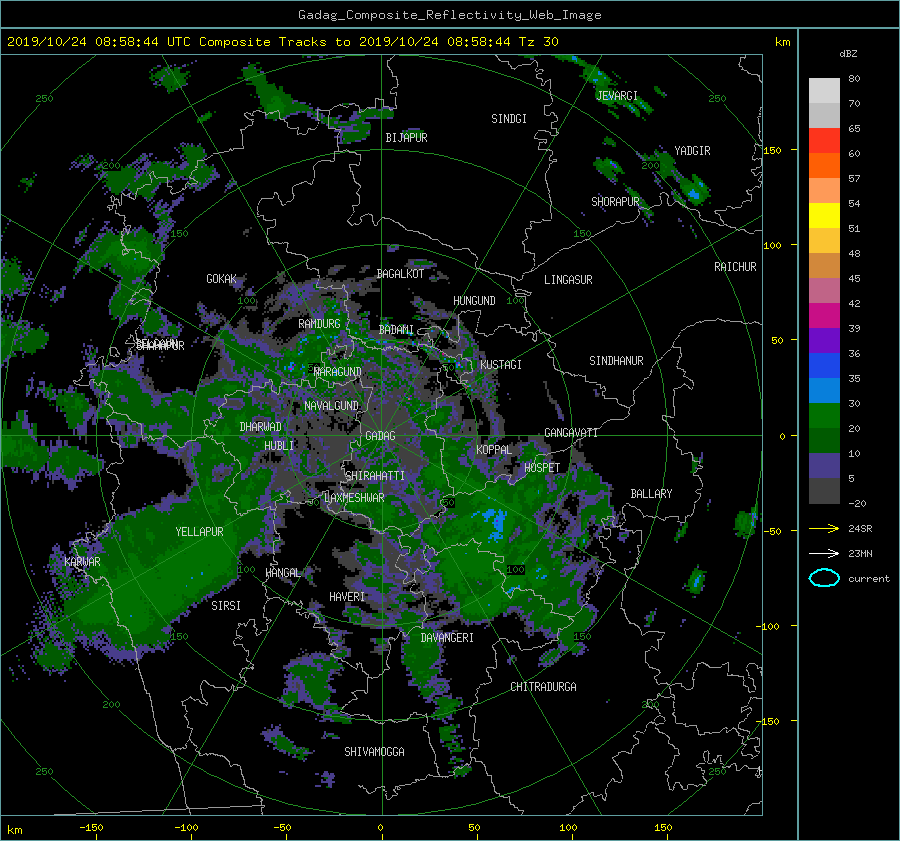Click the YADGIR city label
Image resolution: width=900 pixels, height=841 pixels.
click(692, 151)
